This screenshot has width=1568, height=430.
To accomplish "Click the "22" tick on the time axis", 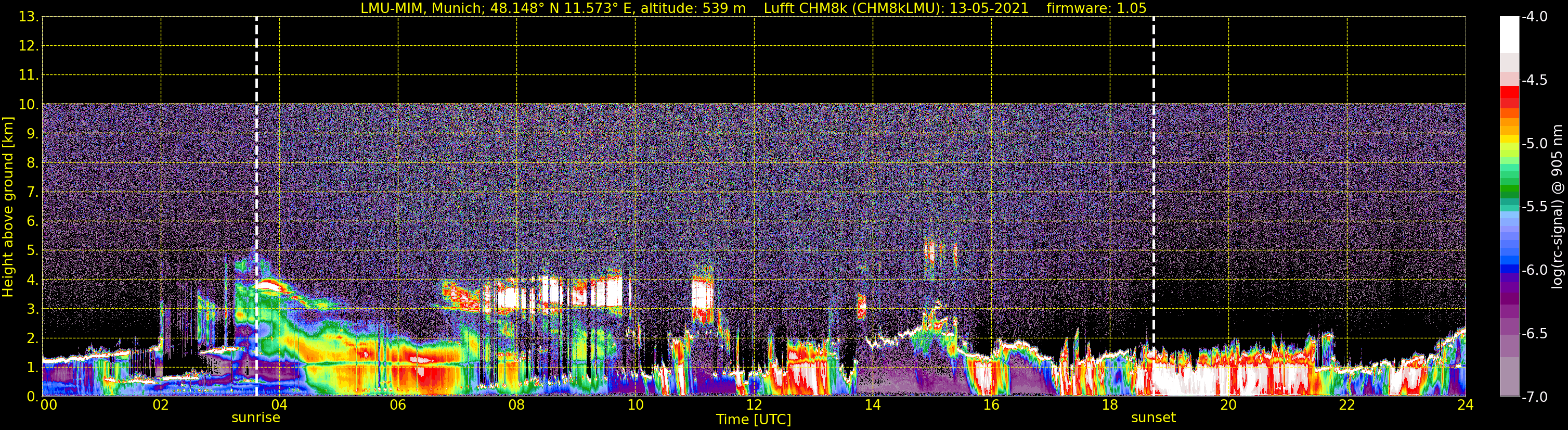I will 1347,405.
